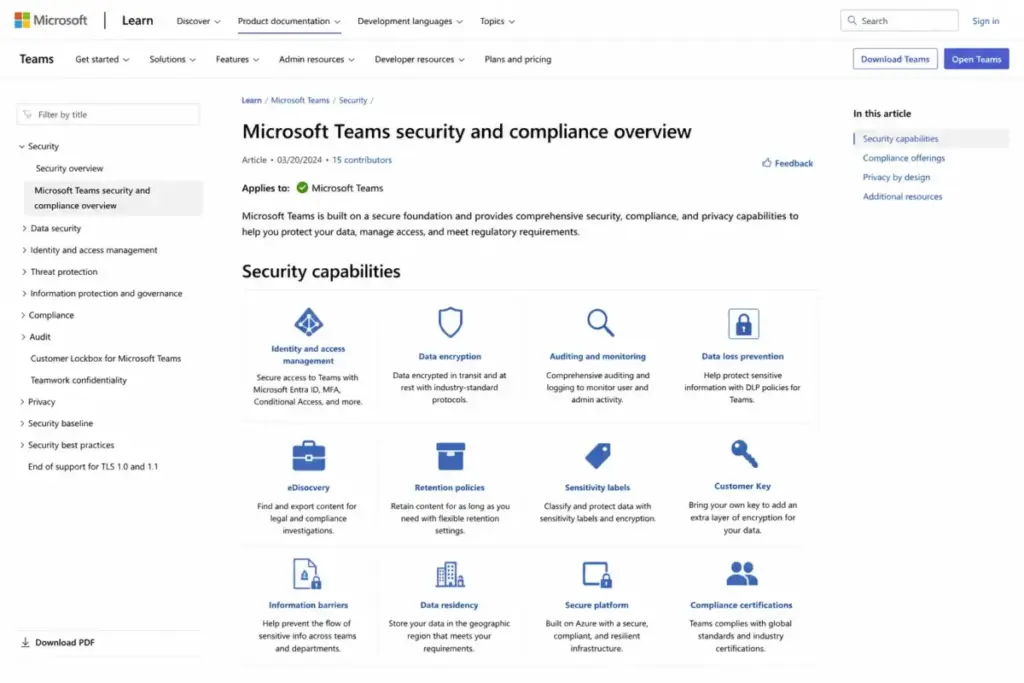Expand the Compliance tree node
The width and height of the screenshot is (1024, 683).
click(x=23, y=315)
